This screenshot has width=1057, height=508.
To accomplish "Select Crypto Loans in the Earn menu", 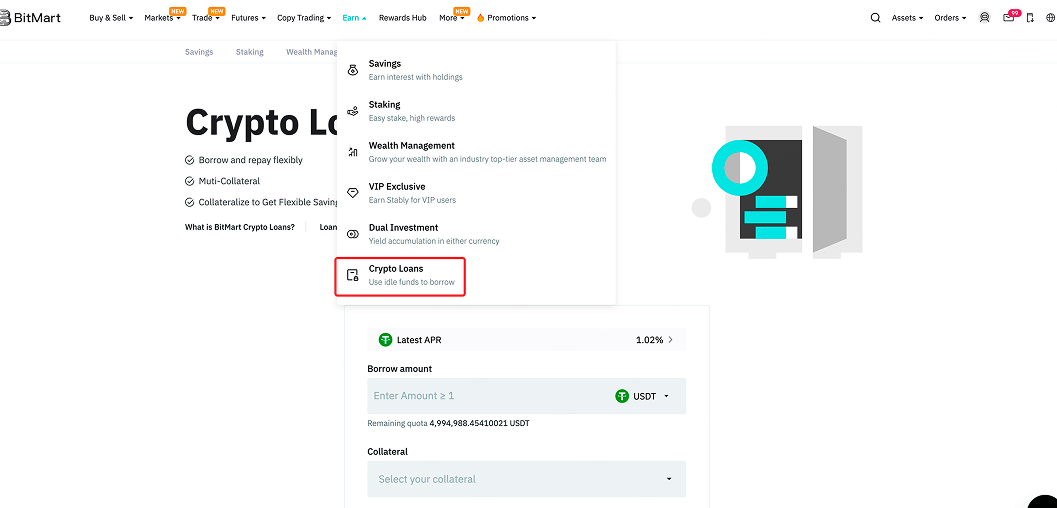I will click(400, 275).
